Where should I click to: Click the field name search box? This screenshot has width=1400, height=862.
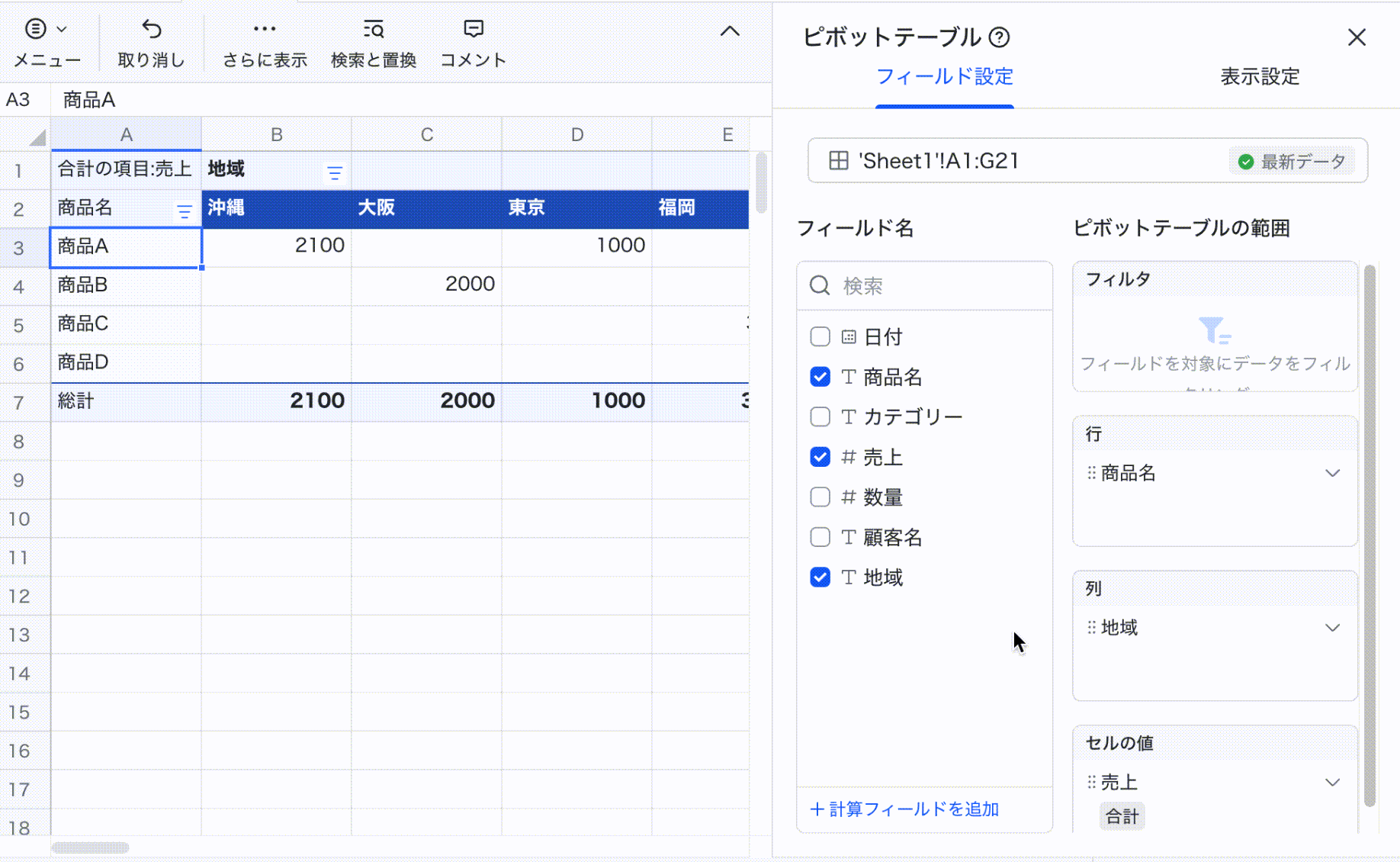924,285
